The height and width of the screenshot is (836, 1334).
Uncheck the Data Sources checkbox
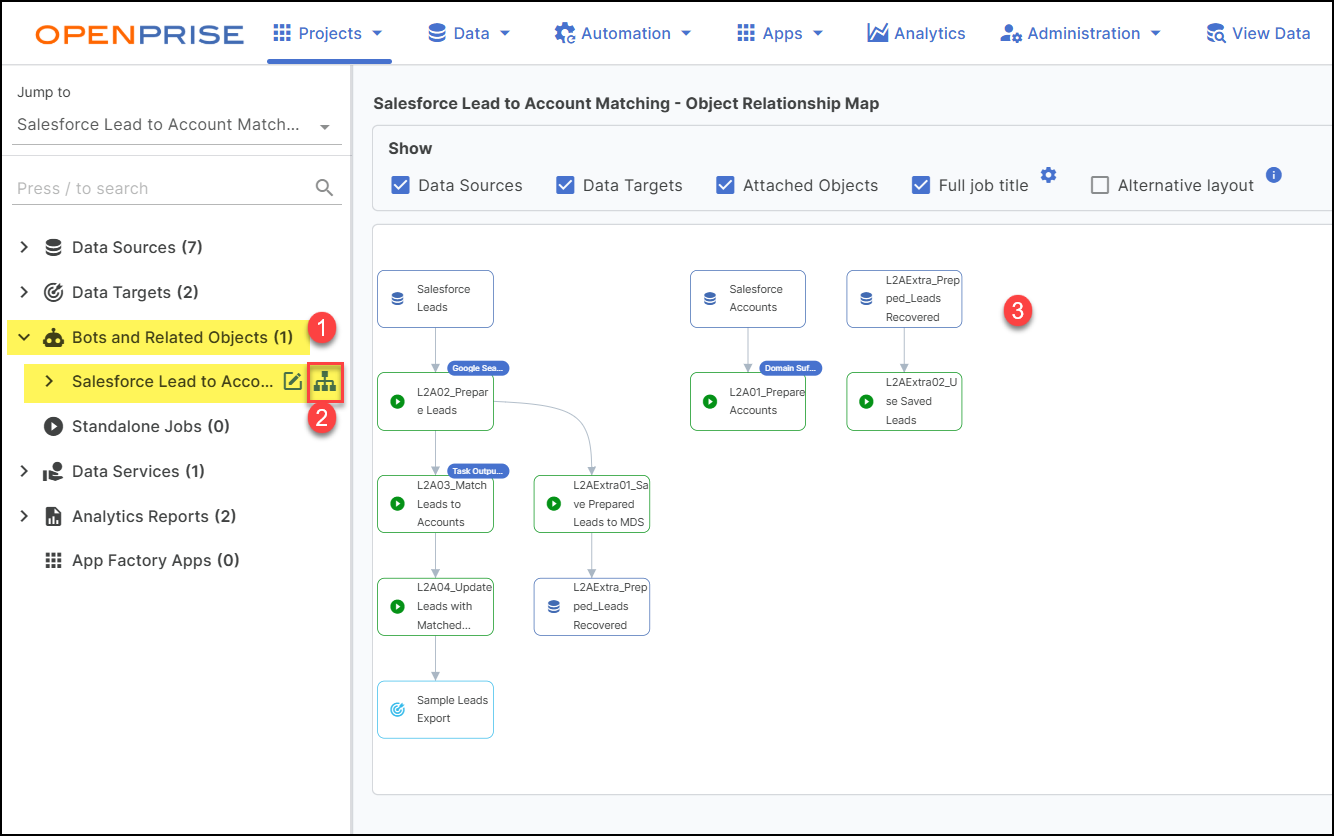400,185
